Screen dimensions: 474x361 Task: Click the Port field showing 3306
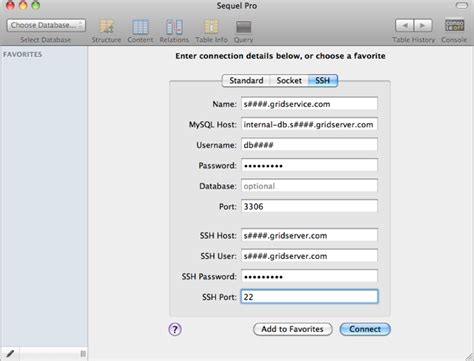(309, 207)
